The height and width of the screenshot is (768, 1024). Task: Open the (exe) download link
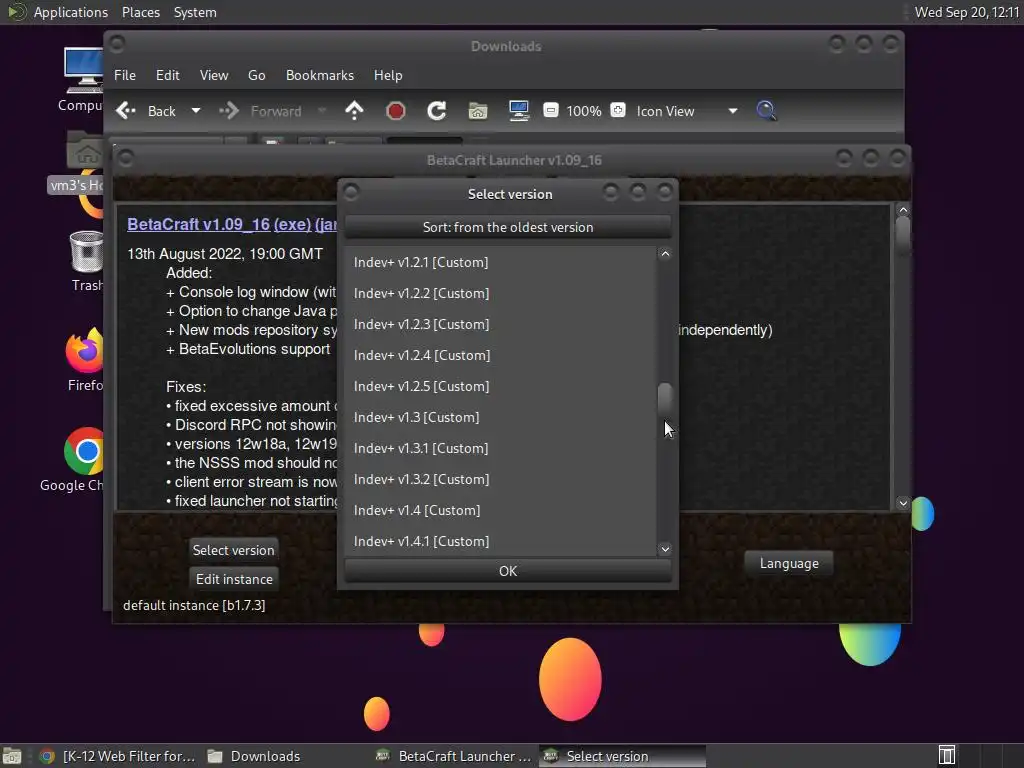[293, 224]
